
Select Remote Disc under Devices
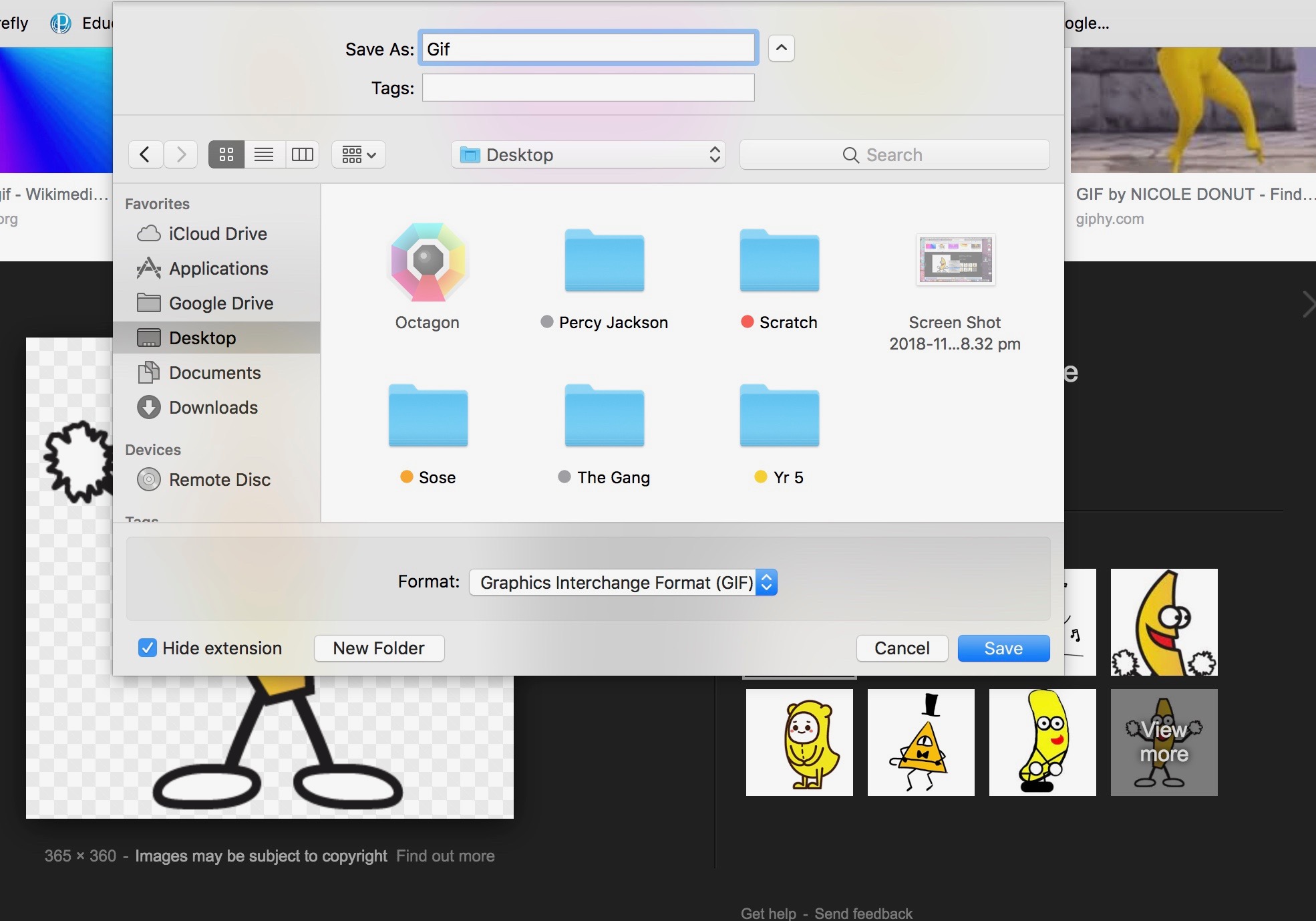pos(217,480)
